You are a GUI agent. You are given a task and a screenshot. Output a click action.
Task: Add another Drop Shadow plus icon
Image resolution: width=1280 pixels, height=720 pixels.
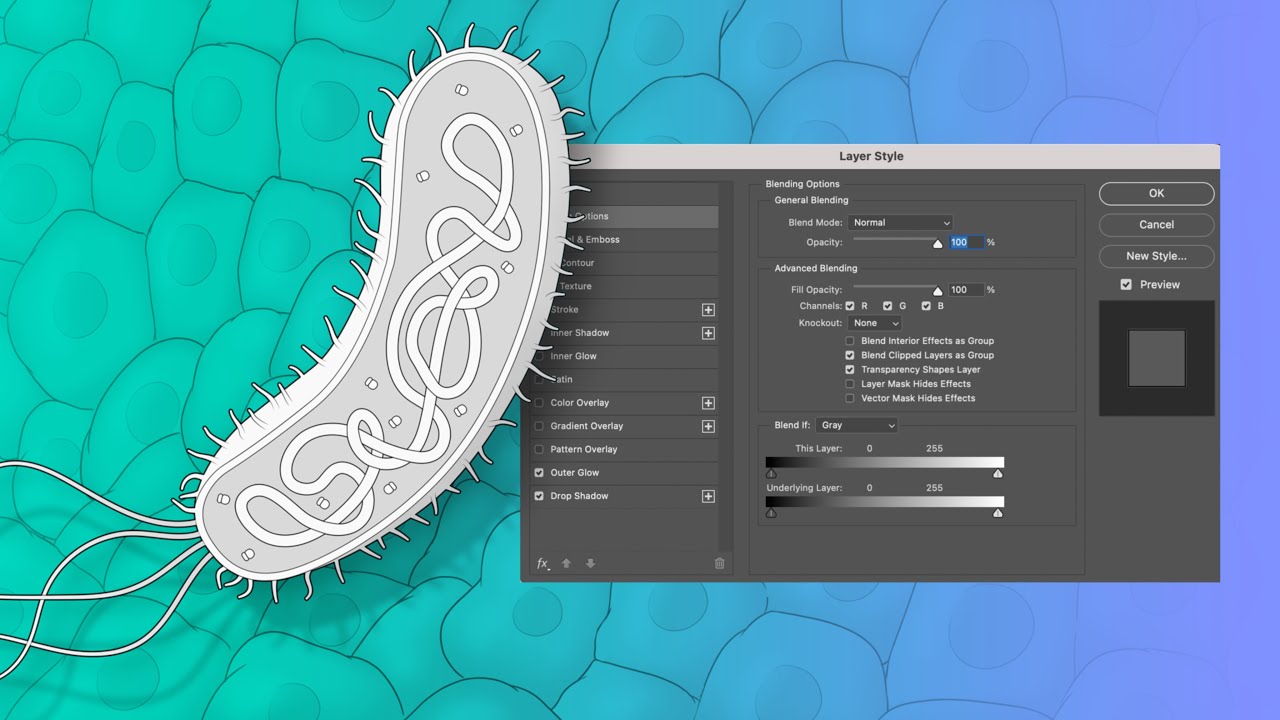(x=708, y=496)
